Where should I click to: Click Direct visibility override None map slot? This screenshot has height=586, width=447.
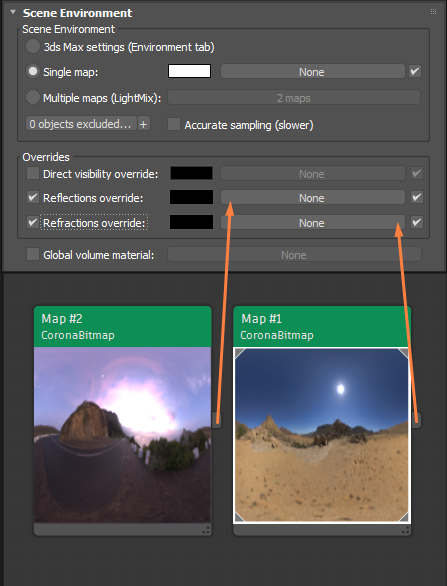tap(312, 173)
